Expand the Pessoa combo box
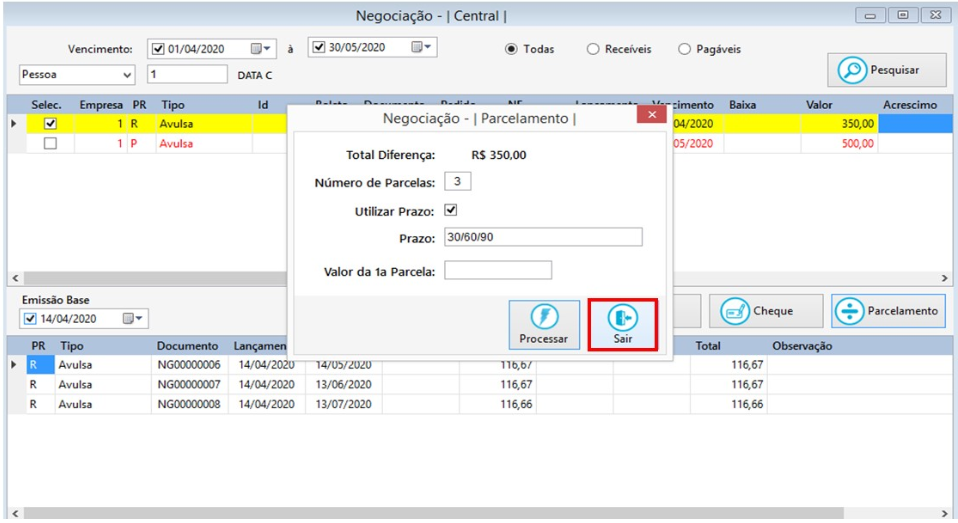The image size is (958, 523). click(x=127, y=75)
